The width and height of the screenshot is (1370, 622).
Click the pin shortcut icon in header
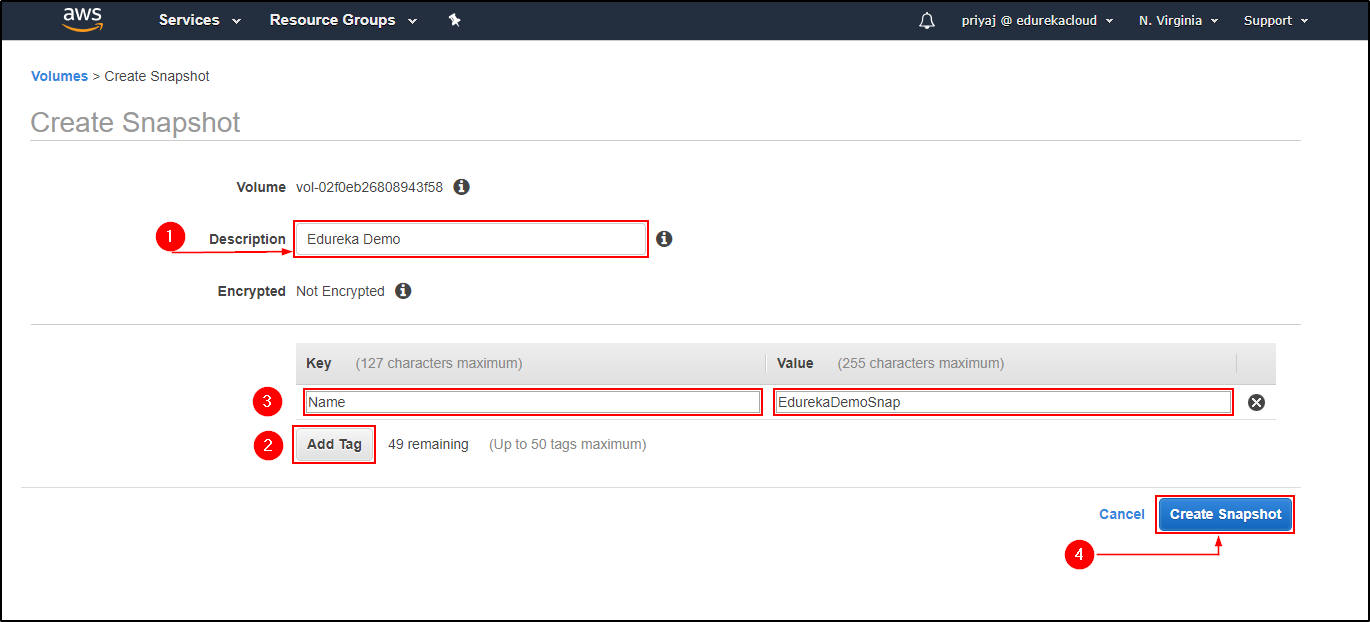pyautogui.click(x=455, y=20)
